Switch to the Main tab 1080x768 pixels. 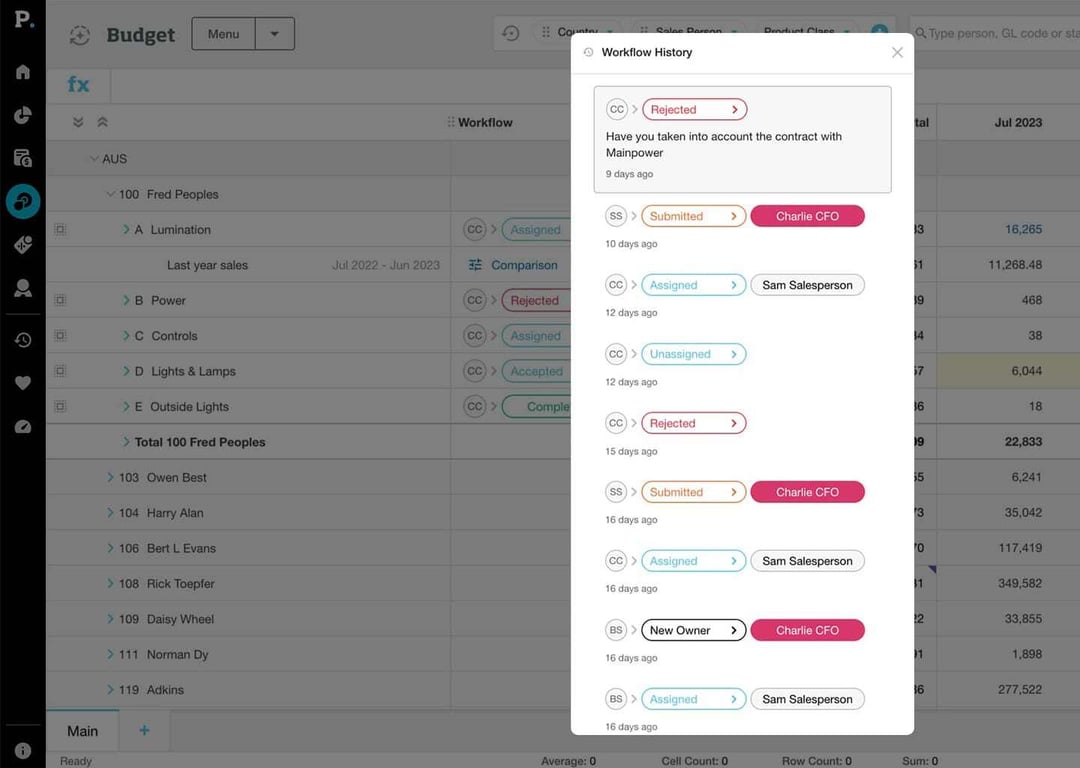83,731
